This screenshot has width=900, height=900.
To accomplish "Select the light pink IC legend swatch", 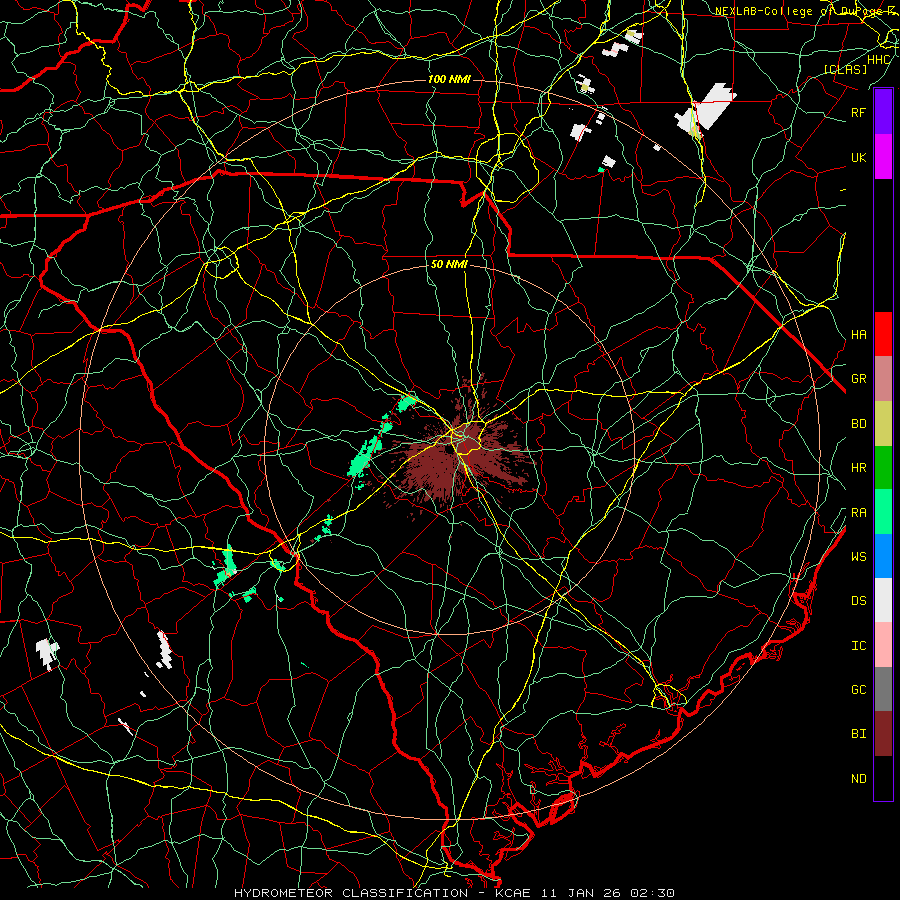I will (x=883, y=645).
